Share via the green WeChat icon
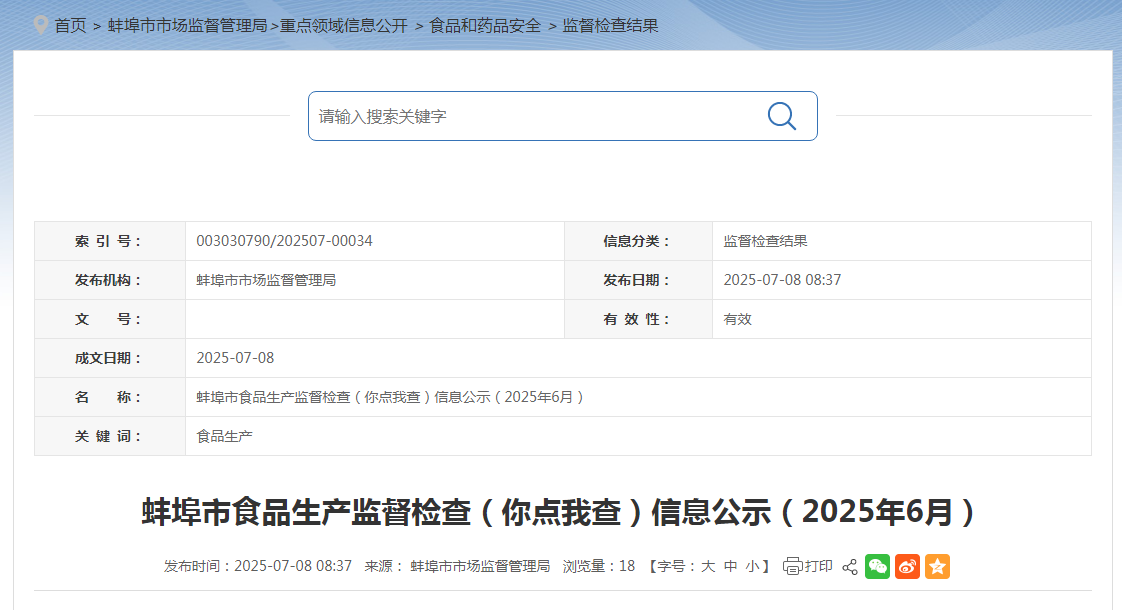1122x610 pixels. point(877,566)
